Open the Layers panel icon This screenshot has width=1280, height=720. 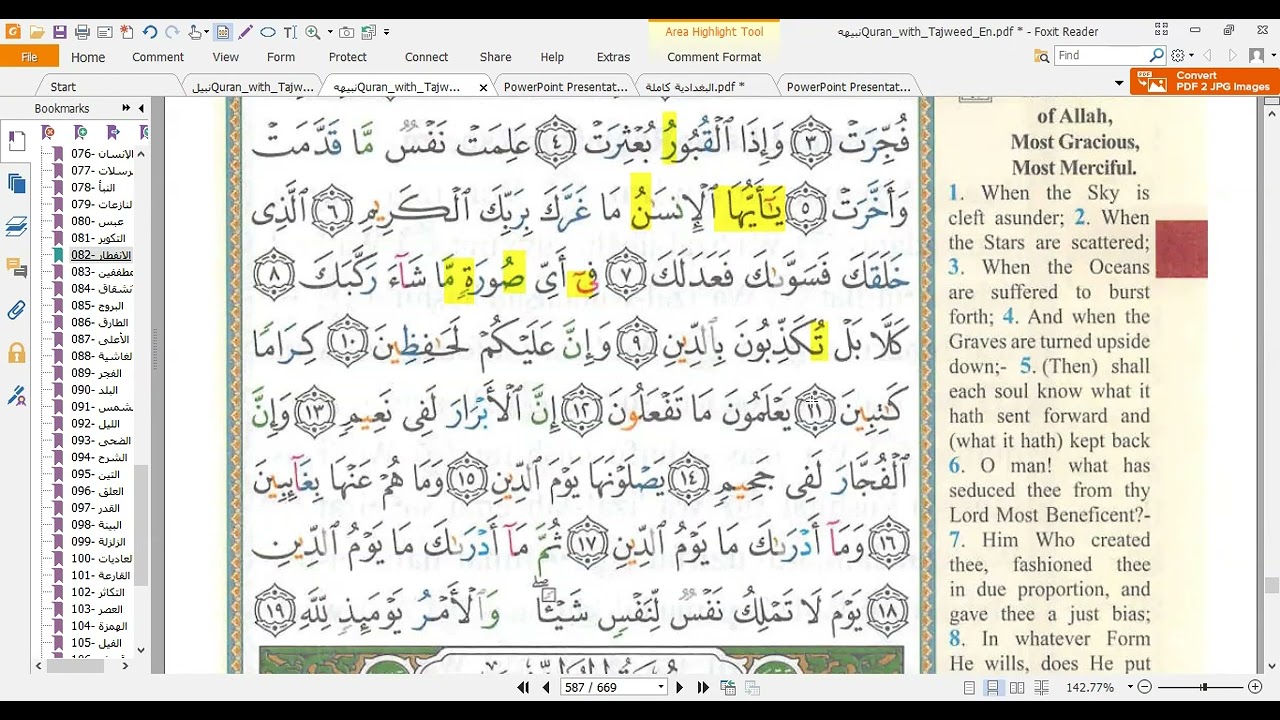click(x=17, y=226)
